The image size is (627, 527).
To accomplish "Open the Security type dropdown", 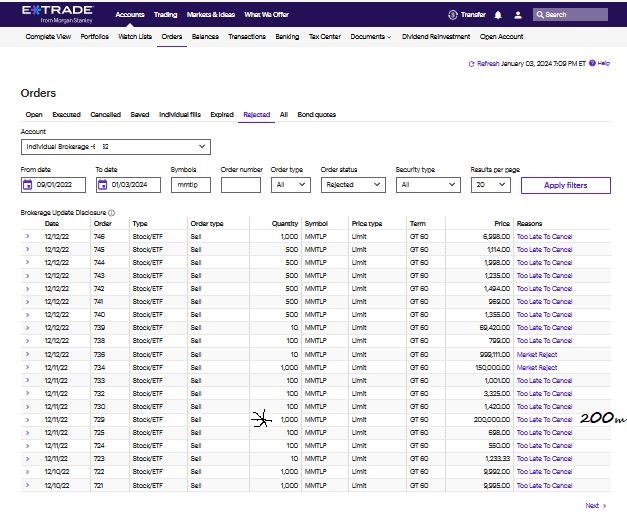I will click(428, 185).
